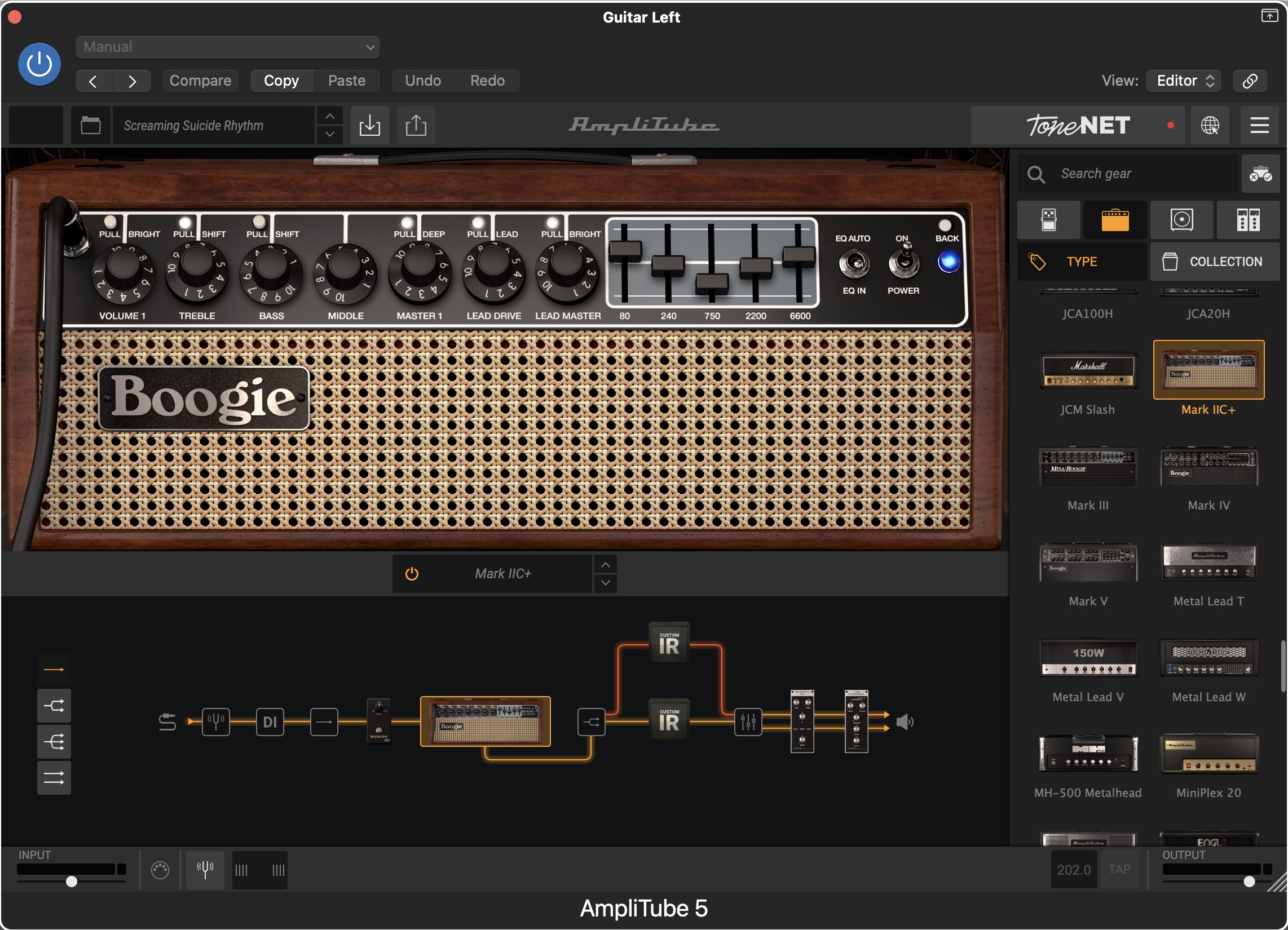Image resolution: width=1288 pixels, height=930 pixels.
Task: Click the 6600 Hz graphic EQ slider
Action: coord(799,255)
